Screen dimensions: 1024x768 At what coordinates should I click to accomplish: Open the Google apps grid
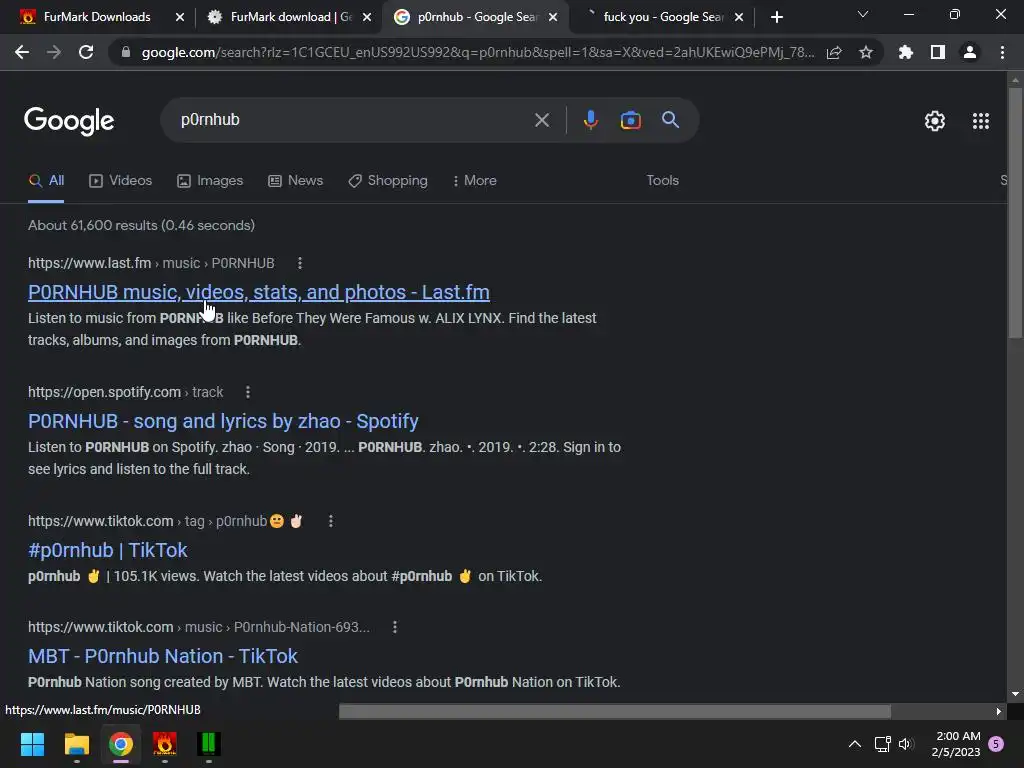[980, 121]
